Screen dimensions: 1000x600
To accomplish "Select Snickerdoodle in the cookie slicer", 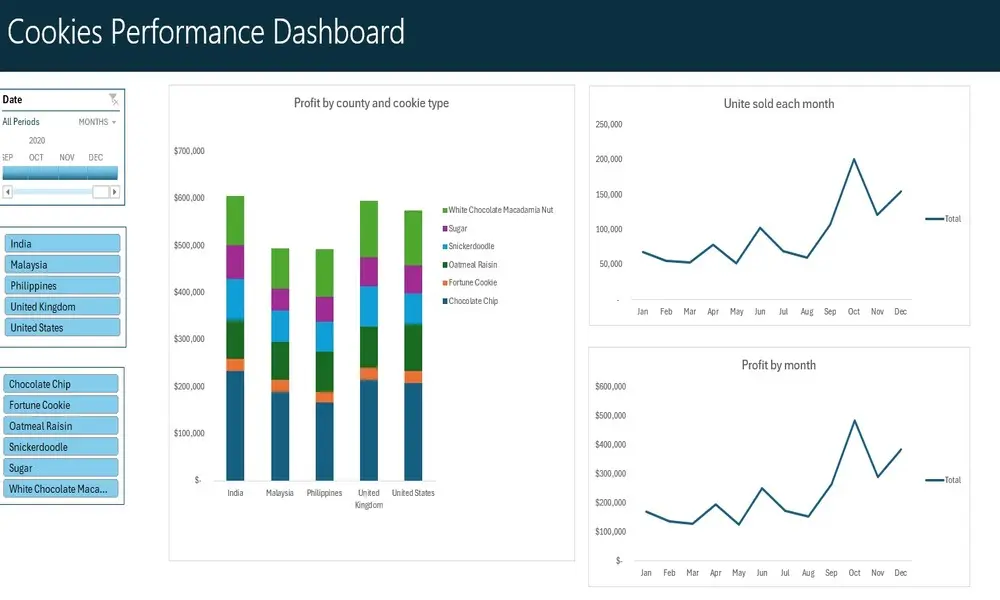I will click(x=62, y=446).
